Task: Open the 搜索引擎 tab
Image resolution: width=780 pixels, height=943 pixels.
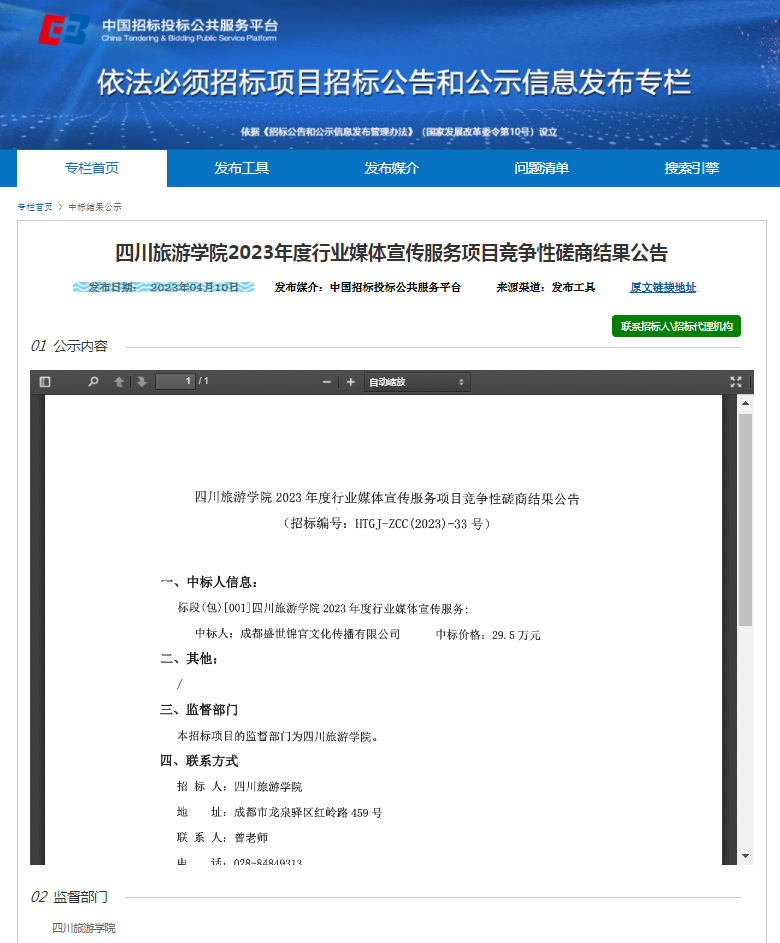Action: (x=692, y=168)
